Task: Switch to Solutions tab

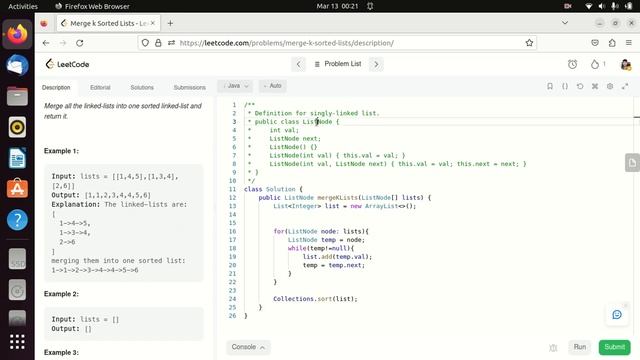Action: tap(142, 87)
